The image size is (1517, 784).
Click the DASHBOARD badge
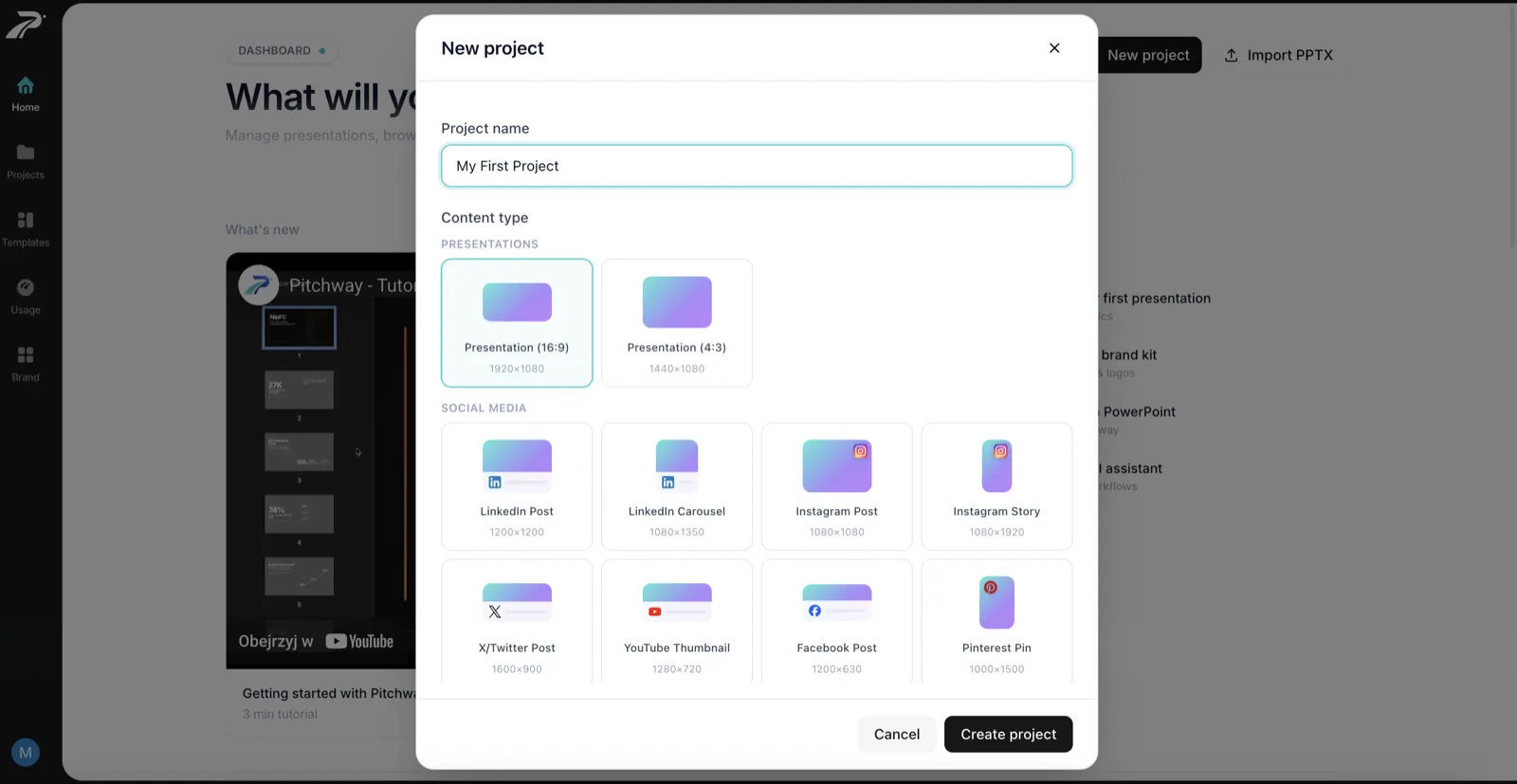(x=282, y=50)
